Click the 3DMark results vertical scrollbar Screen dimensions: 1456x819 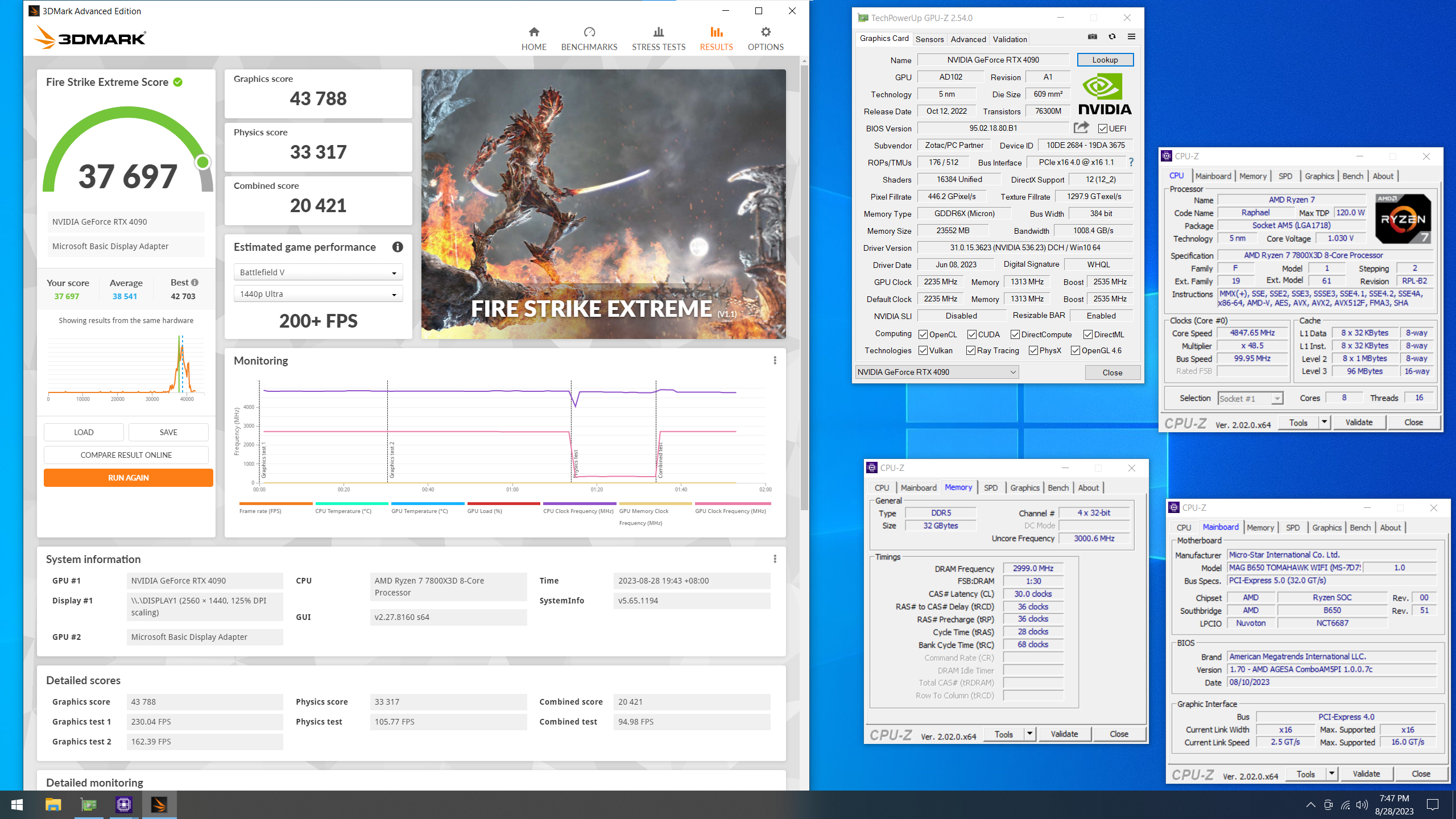click(804, 287)
